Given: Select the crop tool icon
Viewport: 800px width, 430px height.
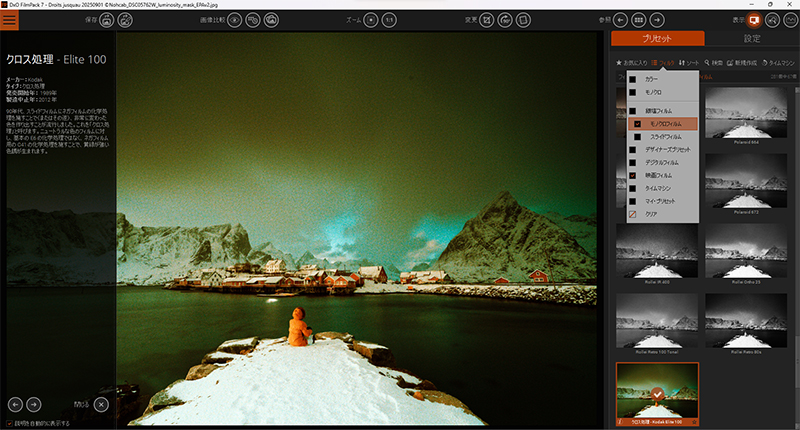Looking at the screenshot, I should [487, 20].
